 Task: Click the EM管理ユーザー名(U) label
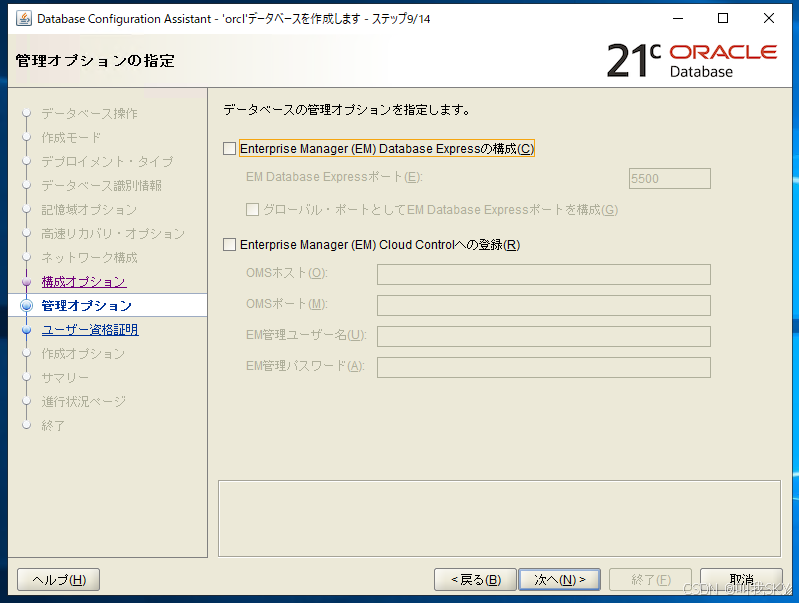point(306,335)
